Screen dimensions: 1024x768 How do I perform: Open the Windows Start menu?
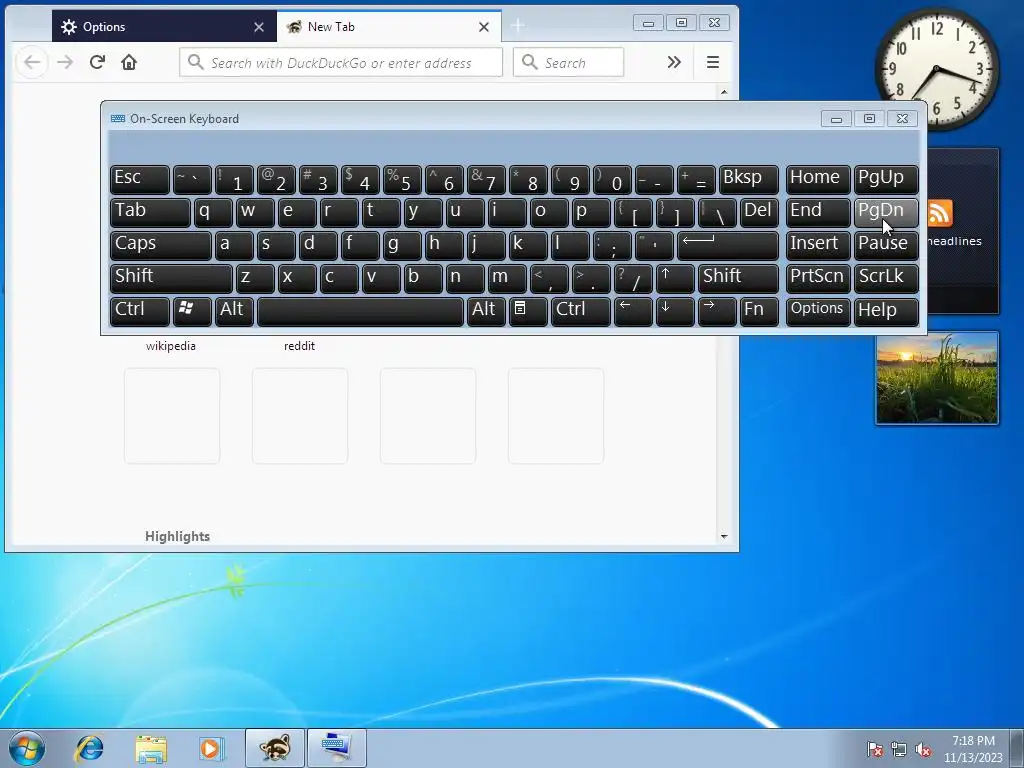[x=27, y=748]
